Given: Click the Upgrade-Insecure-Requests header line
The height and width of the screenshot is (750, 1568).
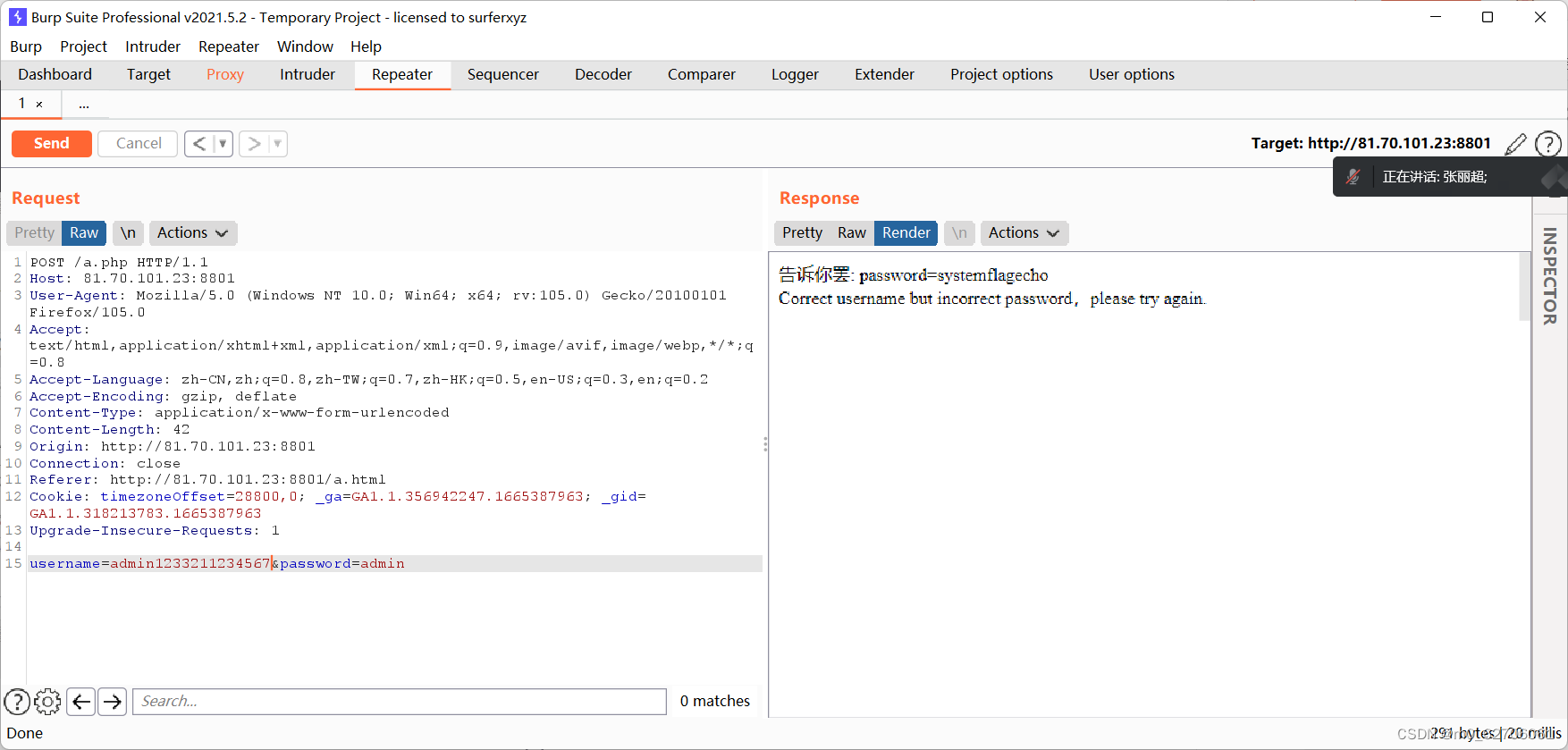Looking at the screenshot, I should (155, 531).
